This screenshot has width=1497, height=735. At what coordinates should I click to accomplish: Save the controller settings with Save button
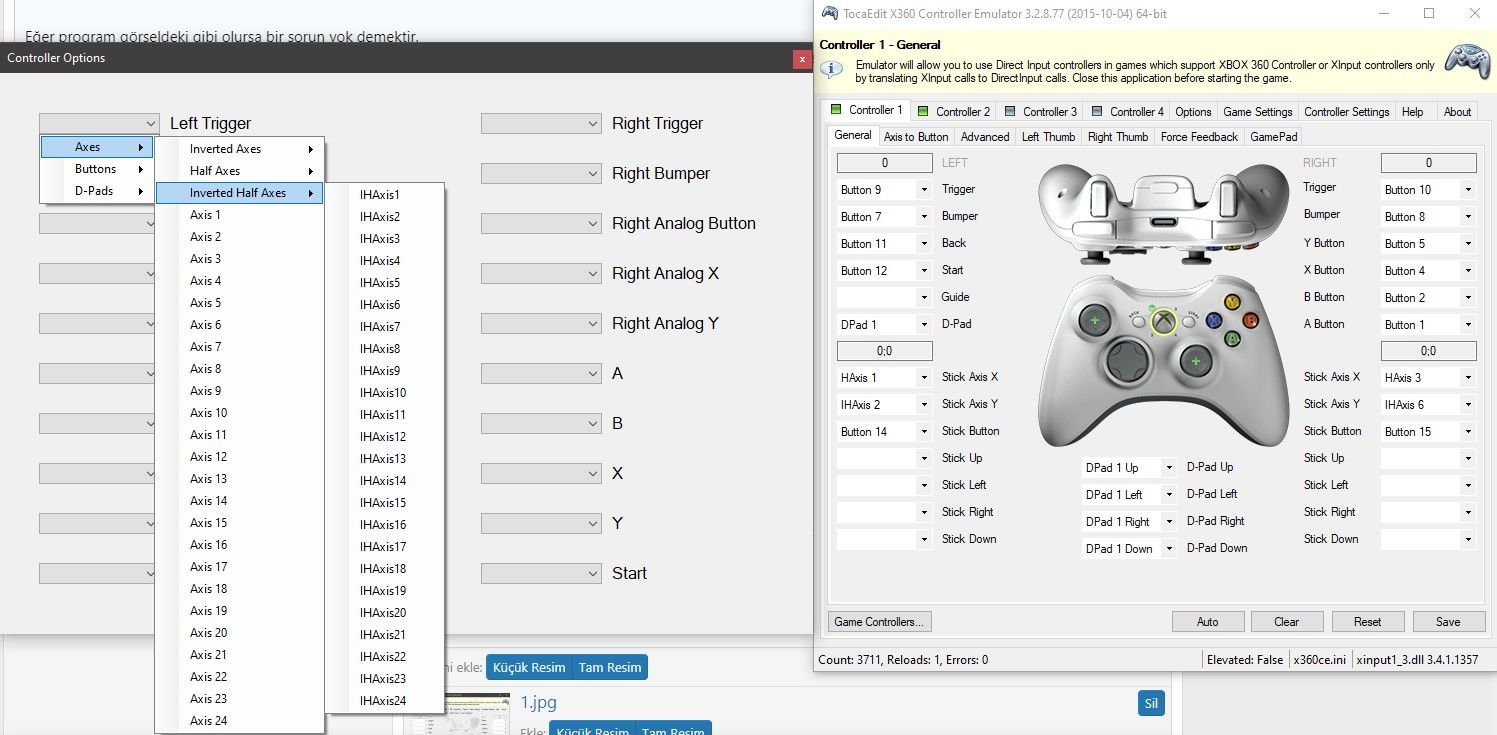coord(1448,622)
